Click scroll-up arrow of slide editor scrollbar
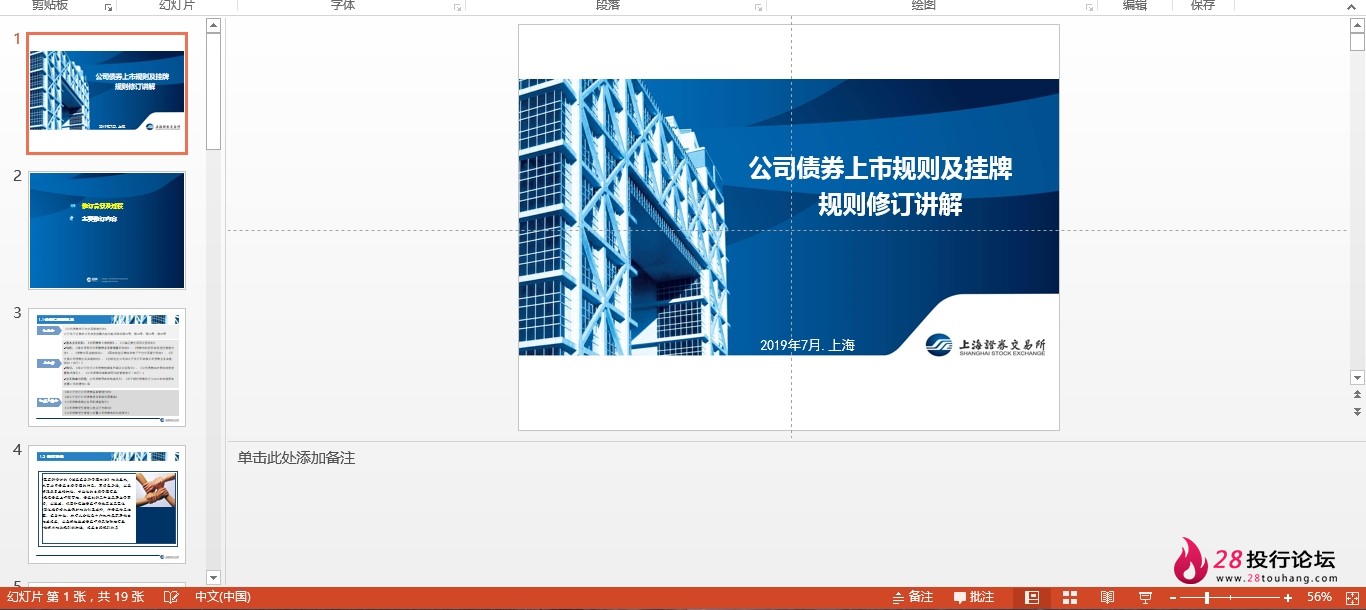The height and width of the screenshot is (610, 1366). tap(1357, 25)
